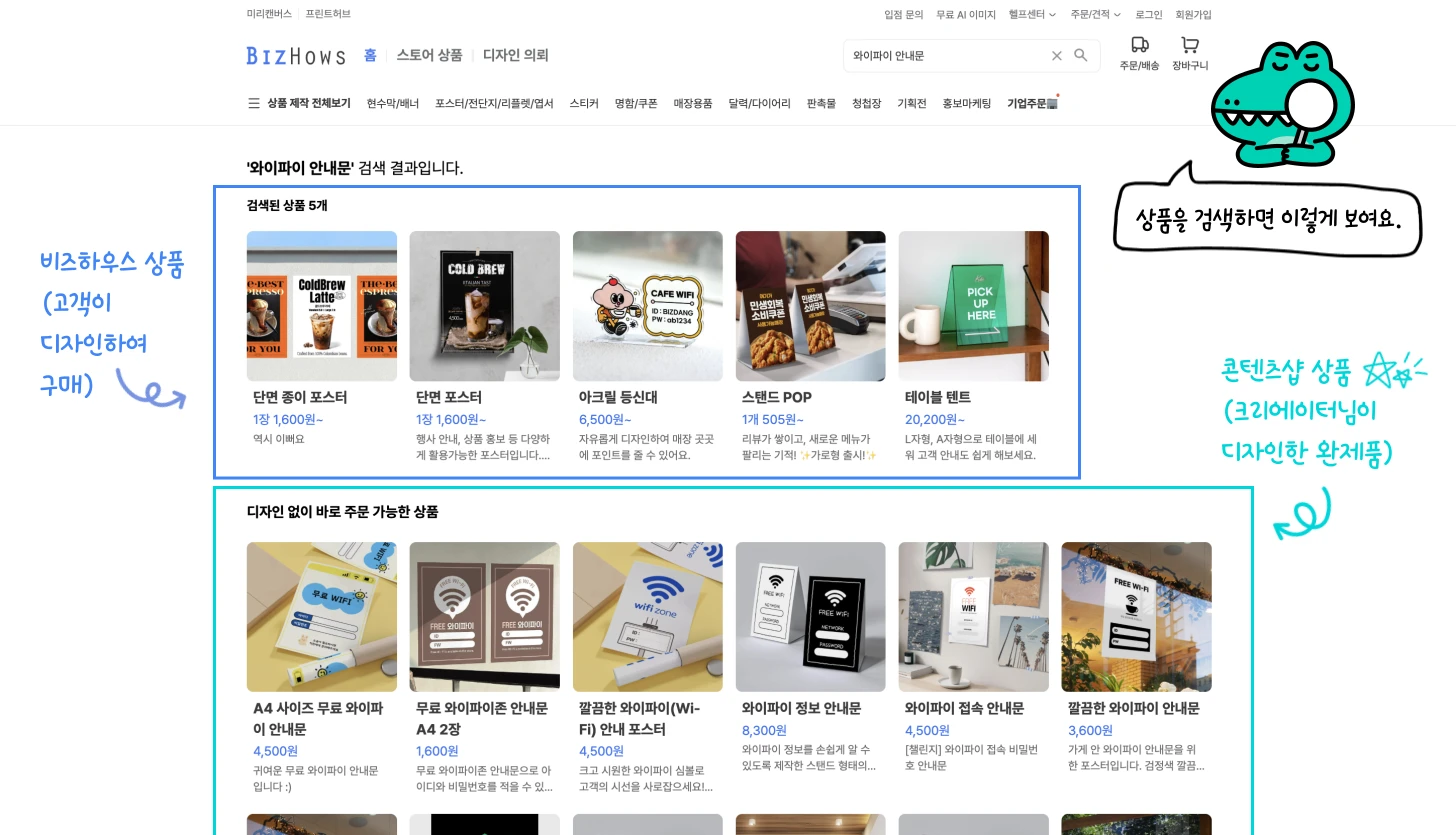This screenshot has width=1456, height=835.
Task: Select the 스토어 상품 tab
Action: click(x=429, y=56)
